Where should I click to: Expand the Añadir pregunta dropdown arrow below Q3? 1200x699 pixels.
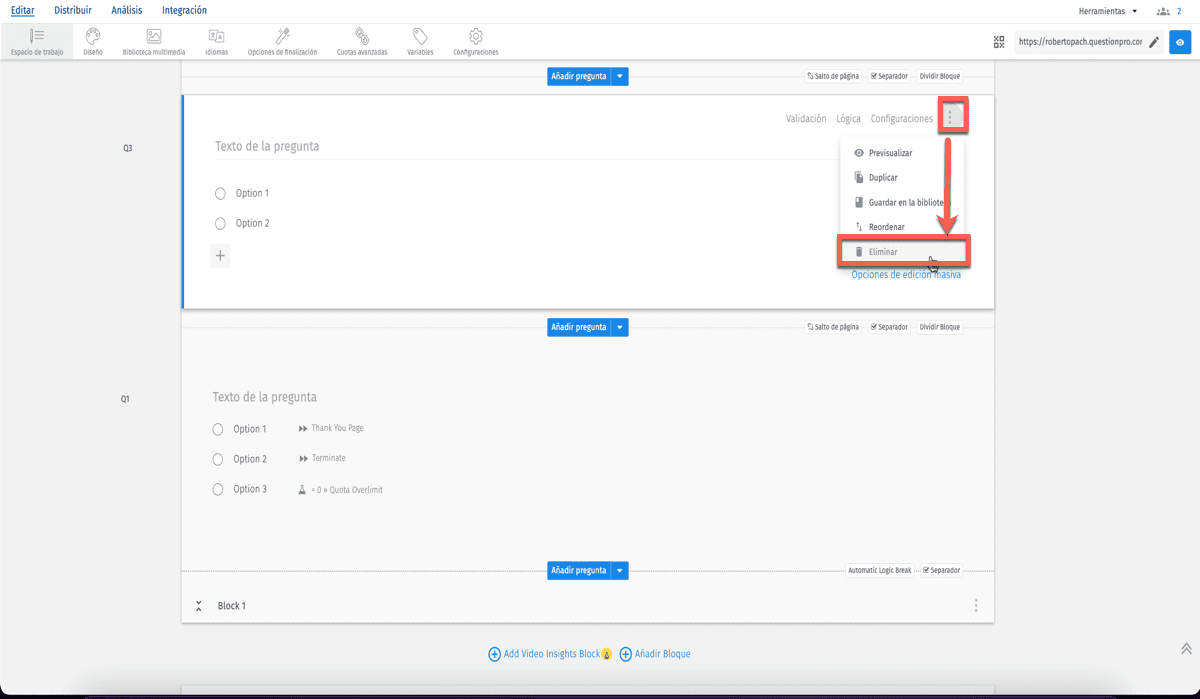point(620,327)
